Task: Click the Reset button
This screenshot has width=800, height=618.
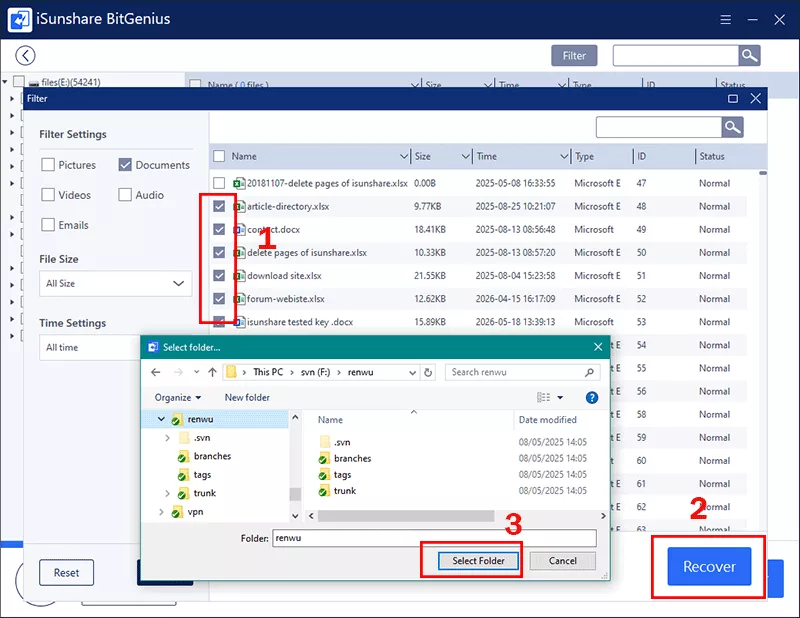Action: click(x=66, y=573)
